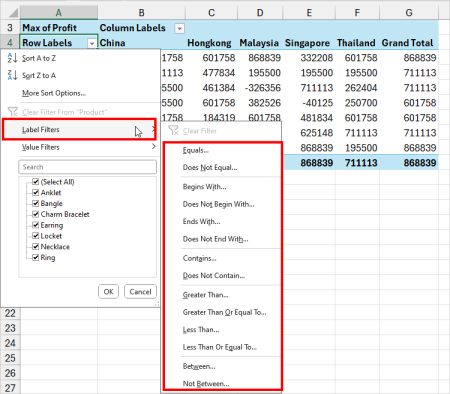Click the Sort Z to A icon
This screenshot has height=394, width=450.
12,75
